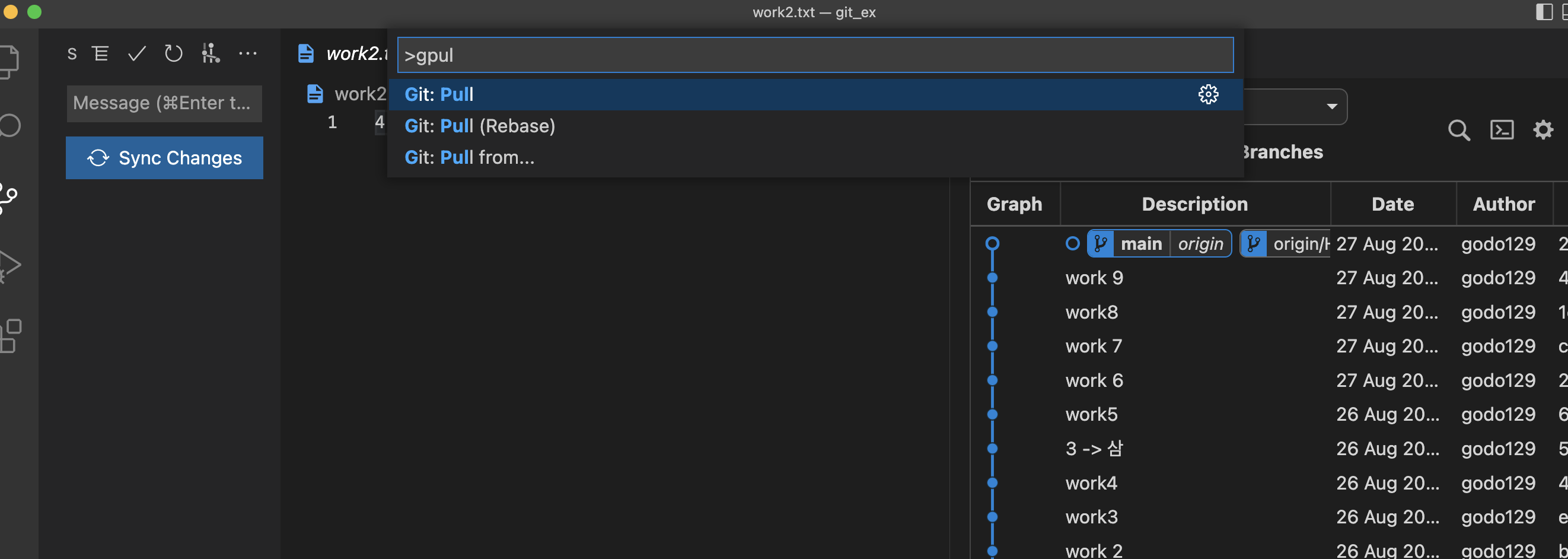This screenshot has width=1568, height=559.
Task: Click the Refresh icon in the Source Control toolbar
Action: [x=174, y=53]
